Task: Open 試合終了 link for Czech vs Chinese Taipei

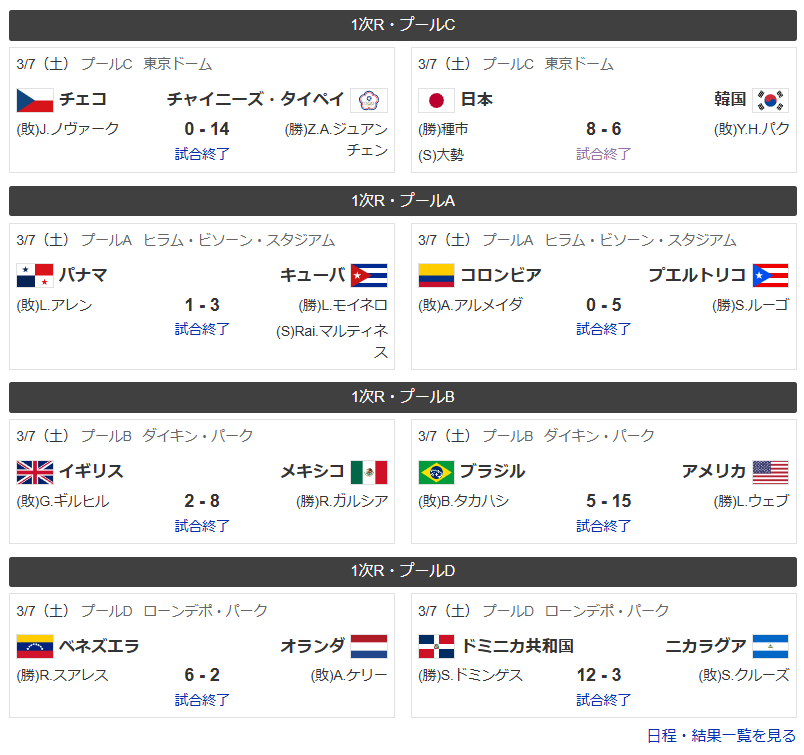Action: (x=202, y=154)
